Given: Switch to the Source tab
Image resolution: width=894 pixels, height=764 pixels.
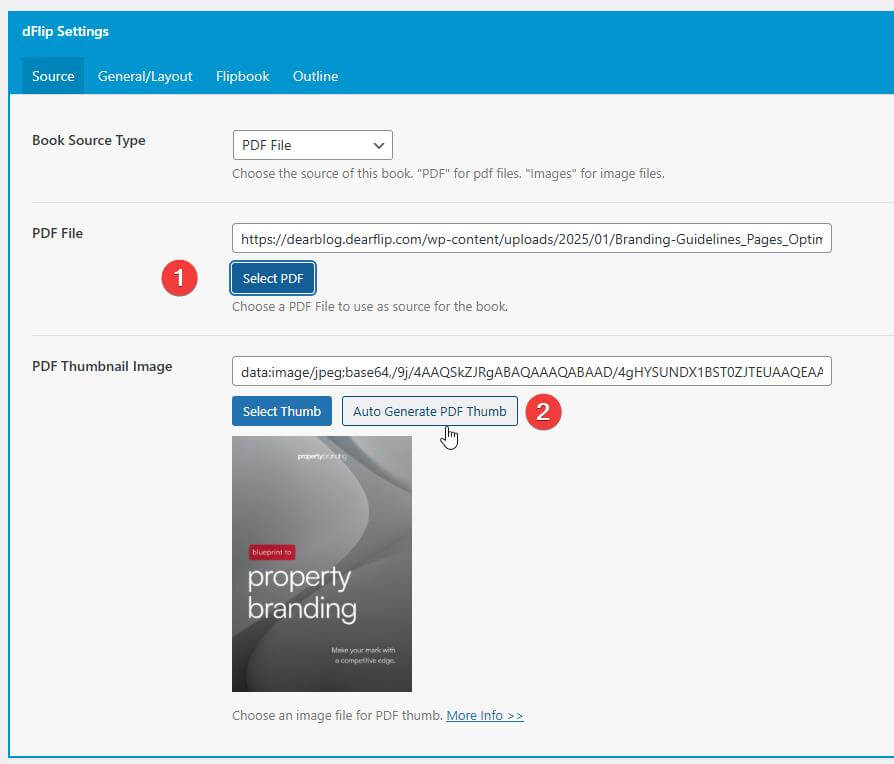Looking at the screenshot, I should pos(53,76).
